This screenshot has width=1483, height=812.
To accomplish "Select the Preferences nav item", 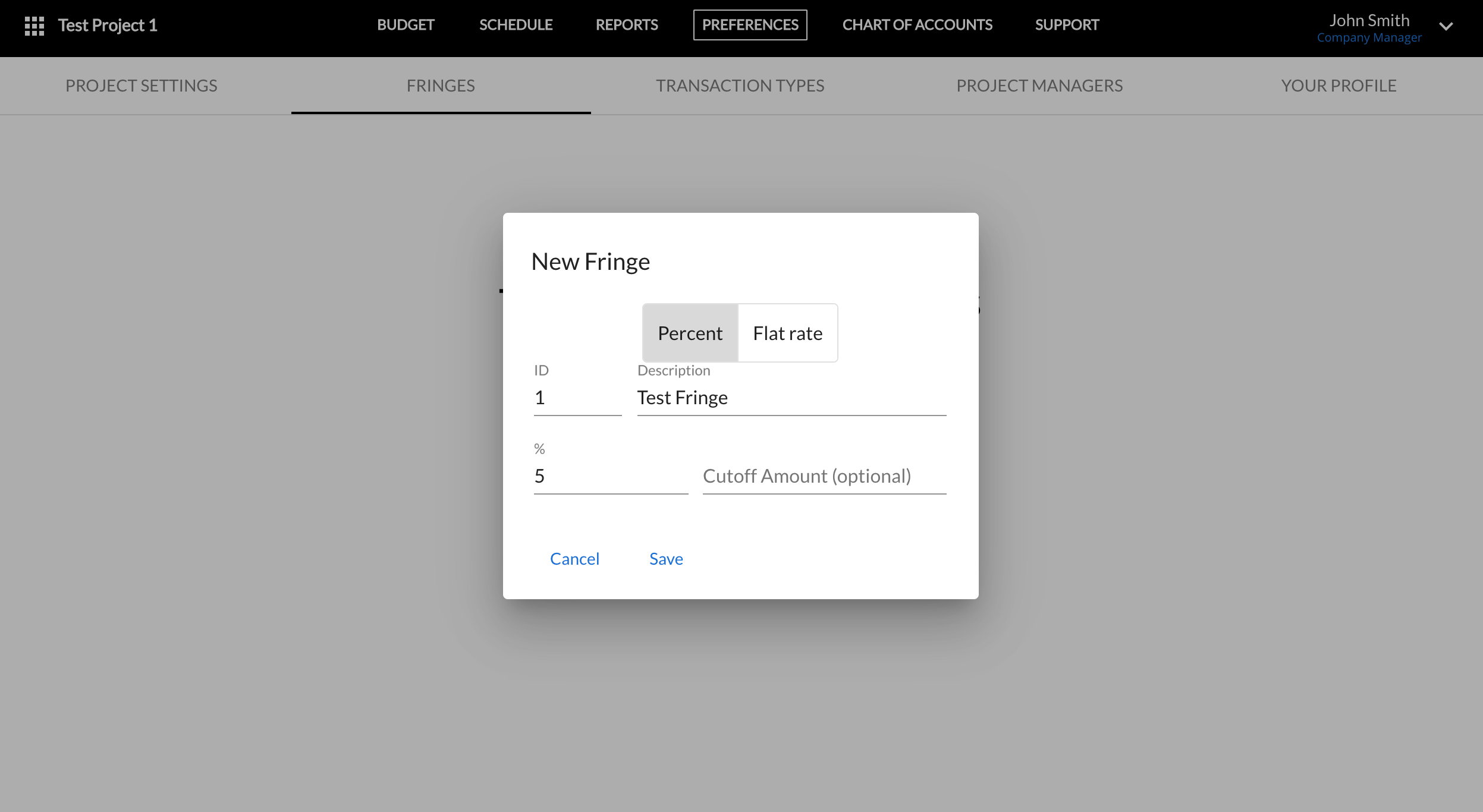I will pyautogui.click(x=750, y=25).
